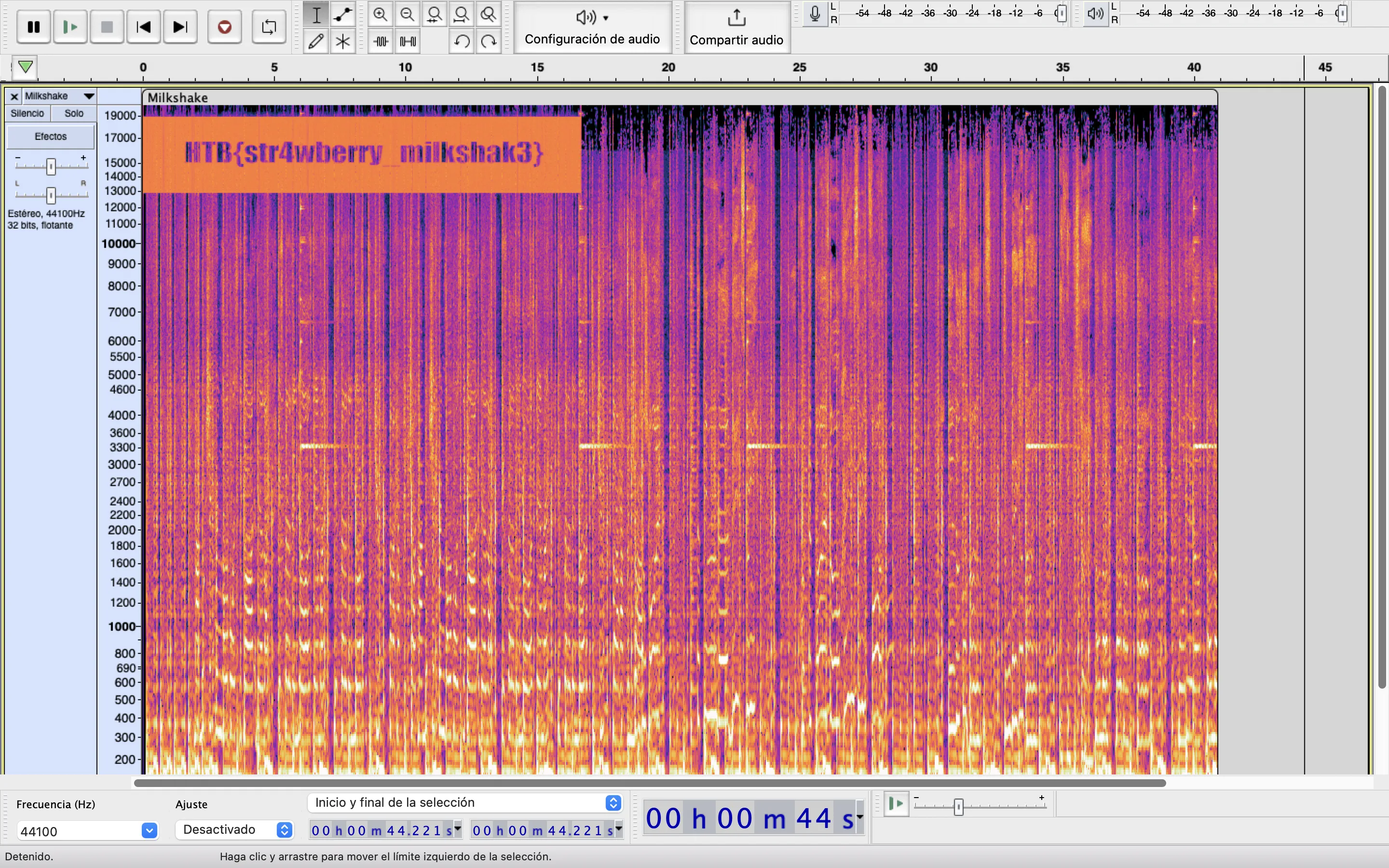Start playback with the Play button

tap(70, 27)
